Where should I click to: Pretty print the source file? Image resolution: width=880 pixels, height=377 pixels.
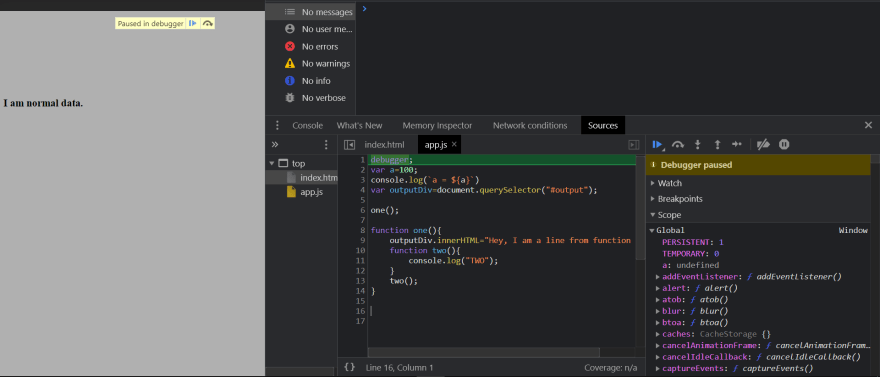click(350, 367)
